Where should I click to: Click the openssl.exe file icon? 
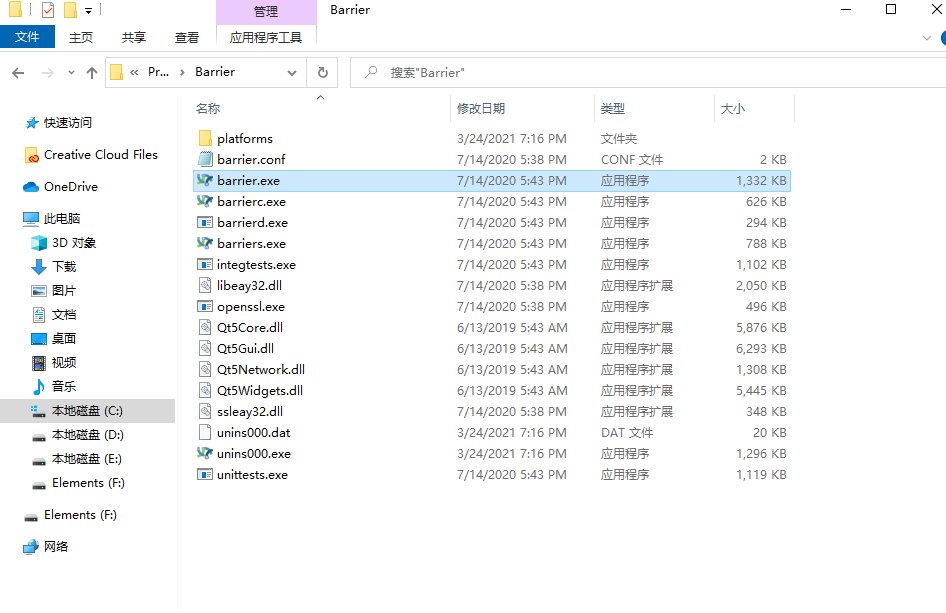tap(205, 306)
